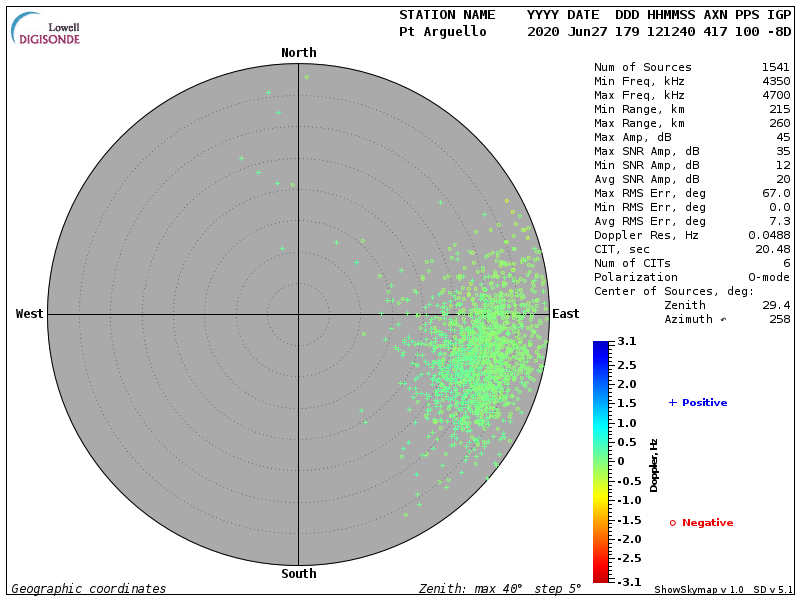Click Min SNR Amp value 12
This screenshot has width=800, height=600.
coord(783,165)
